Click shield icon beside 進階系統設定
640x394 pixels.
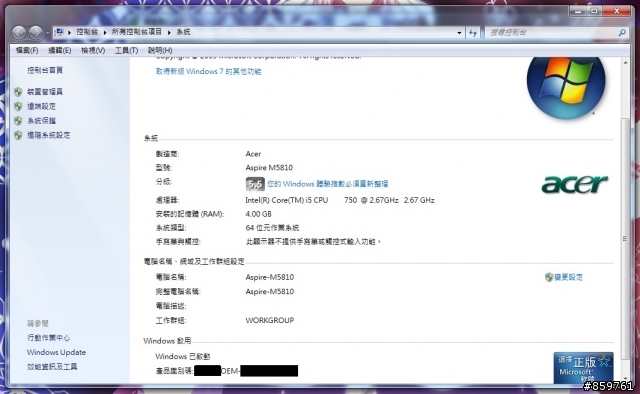(x=18, y=135)
